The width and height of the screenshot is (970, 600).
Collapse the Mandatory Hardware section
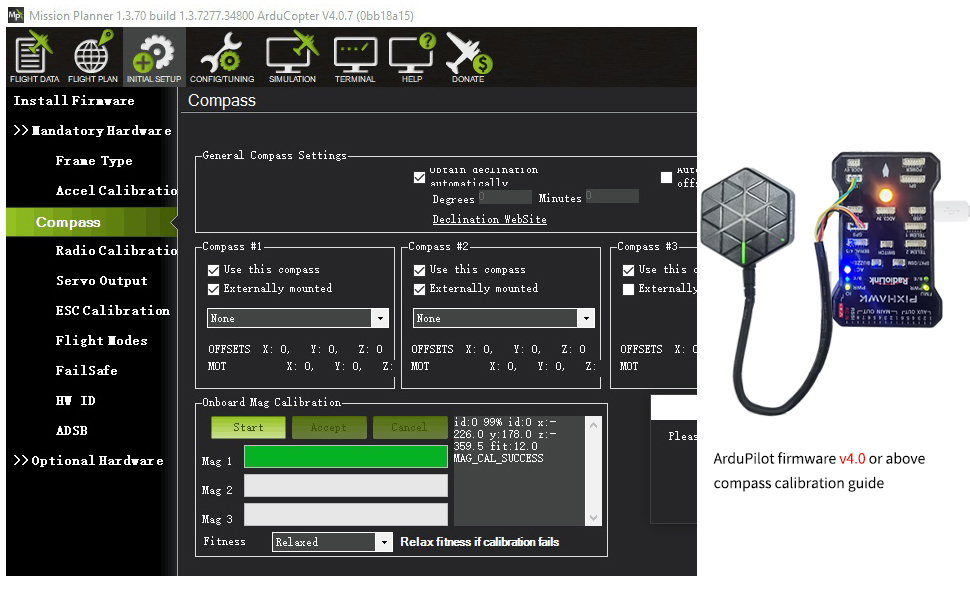click(92, 131)
